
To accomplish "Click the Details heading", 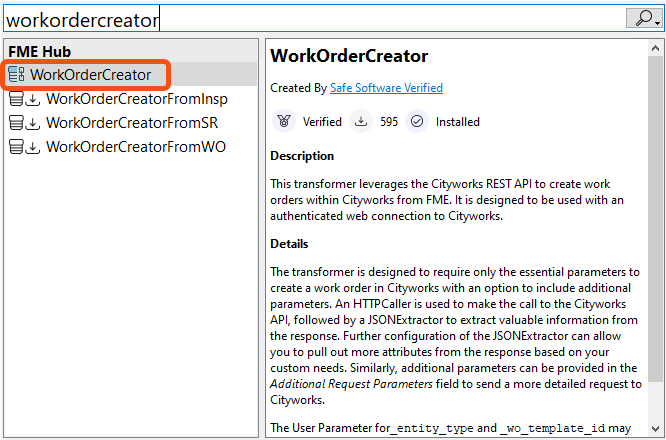I will coord(289,244).
